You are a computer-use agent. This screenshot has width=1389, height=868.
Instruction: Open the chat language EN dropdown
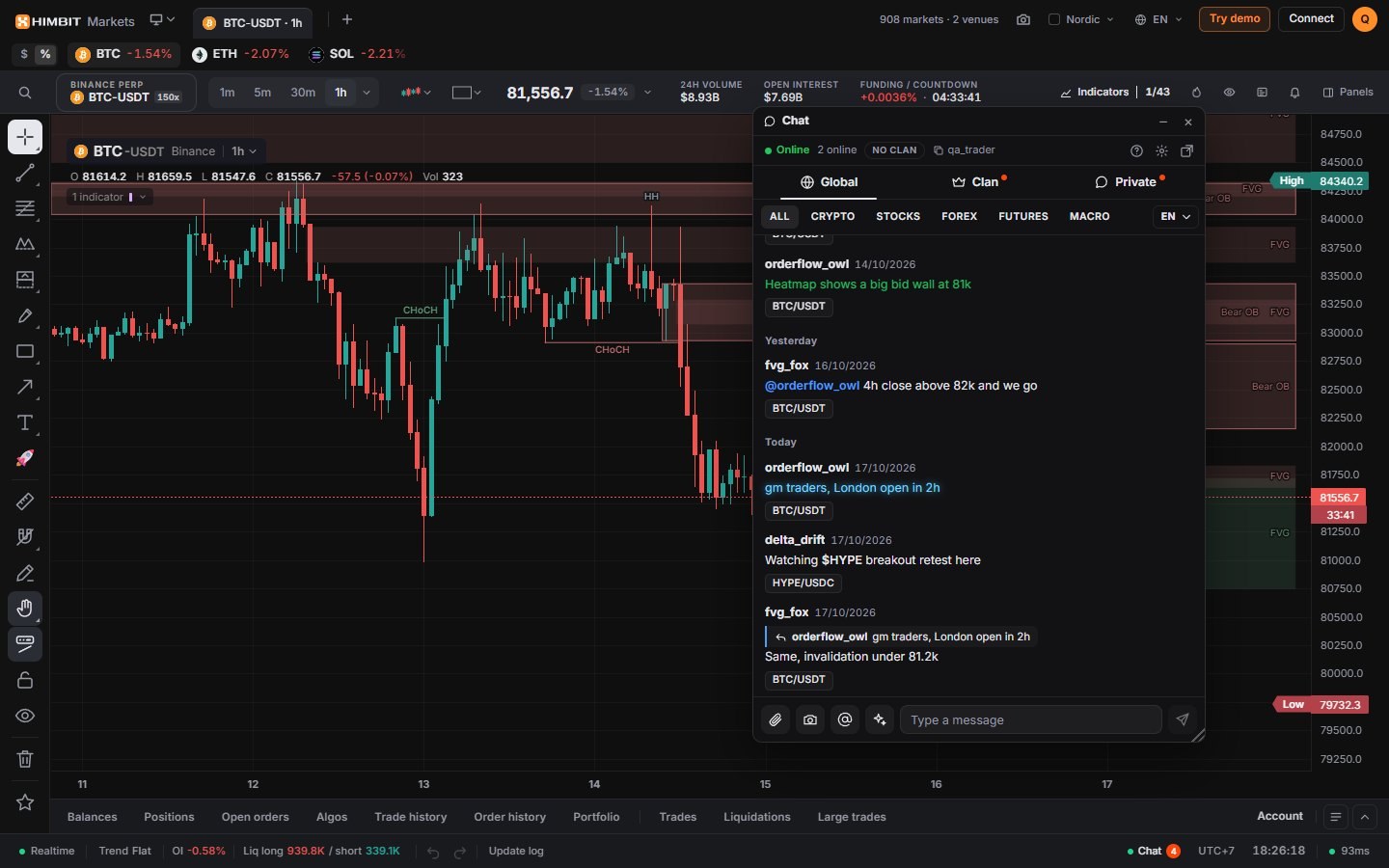1176,217
